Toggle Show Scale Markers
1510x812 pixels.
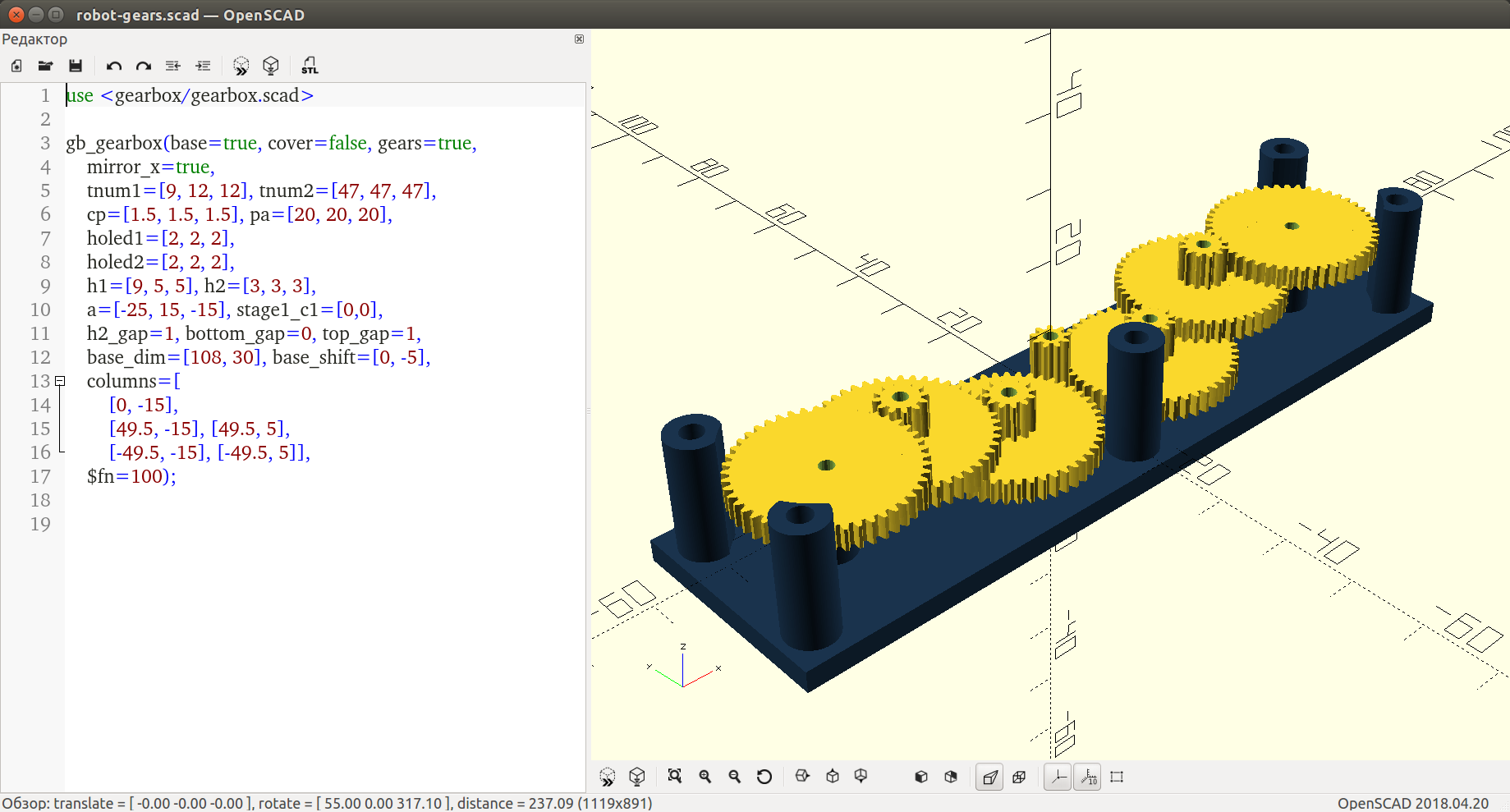coord(1088,777)
